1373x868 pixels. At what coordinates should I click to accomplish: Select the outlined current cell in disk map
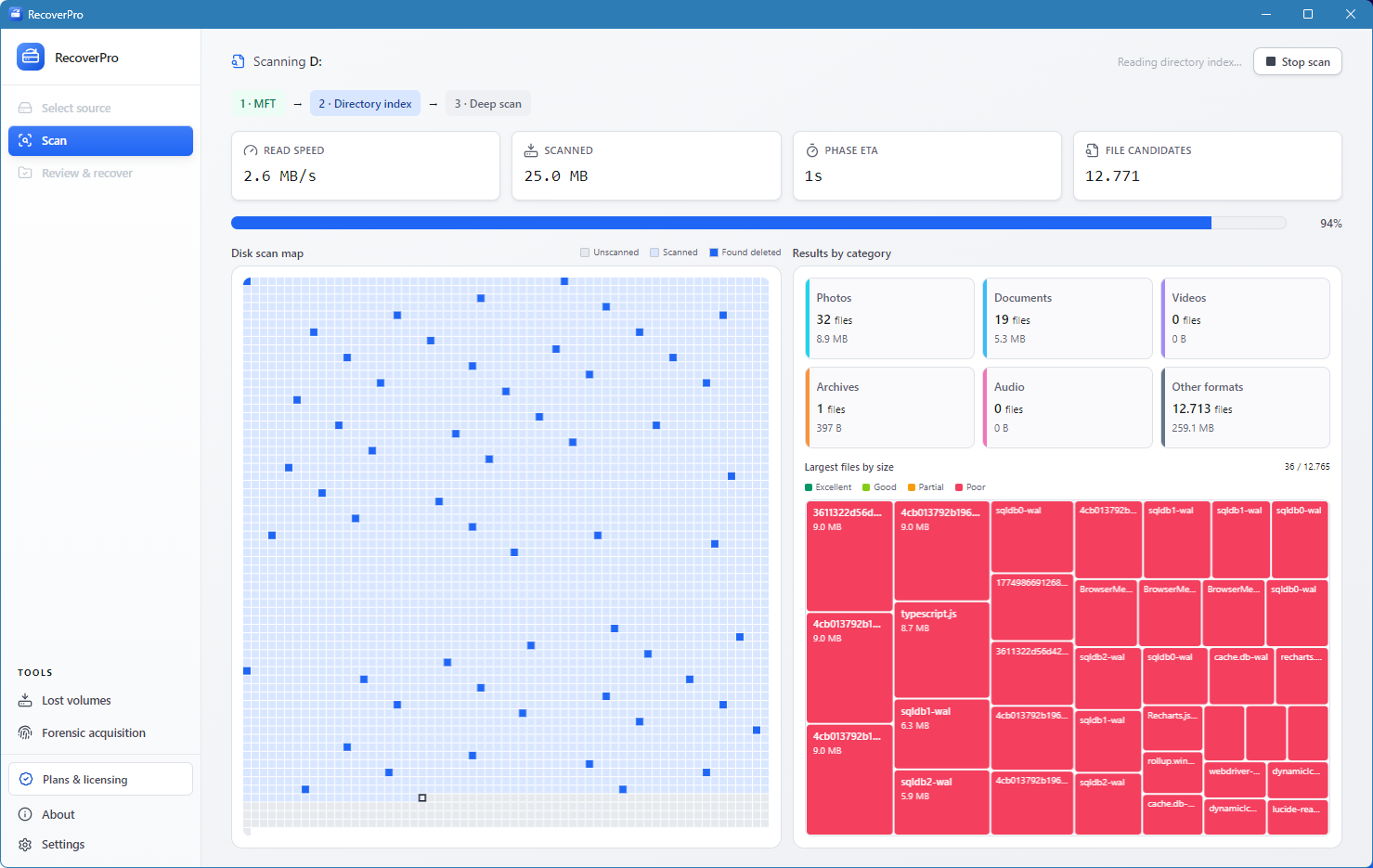[422, 797]
